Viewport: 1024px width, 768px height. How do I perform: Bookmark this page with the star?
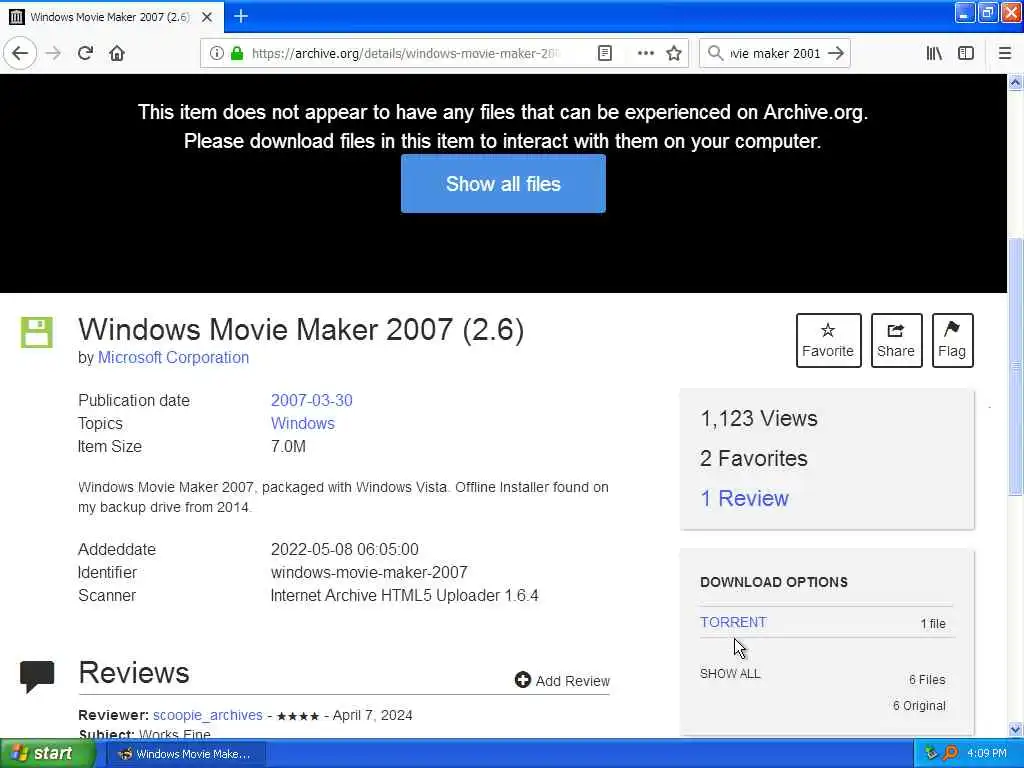[x=674, y=54]
